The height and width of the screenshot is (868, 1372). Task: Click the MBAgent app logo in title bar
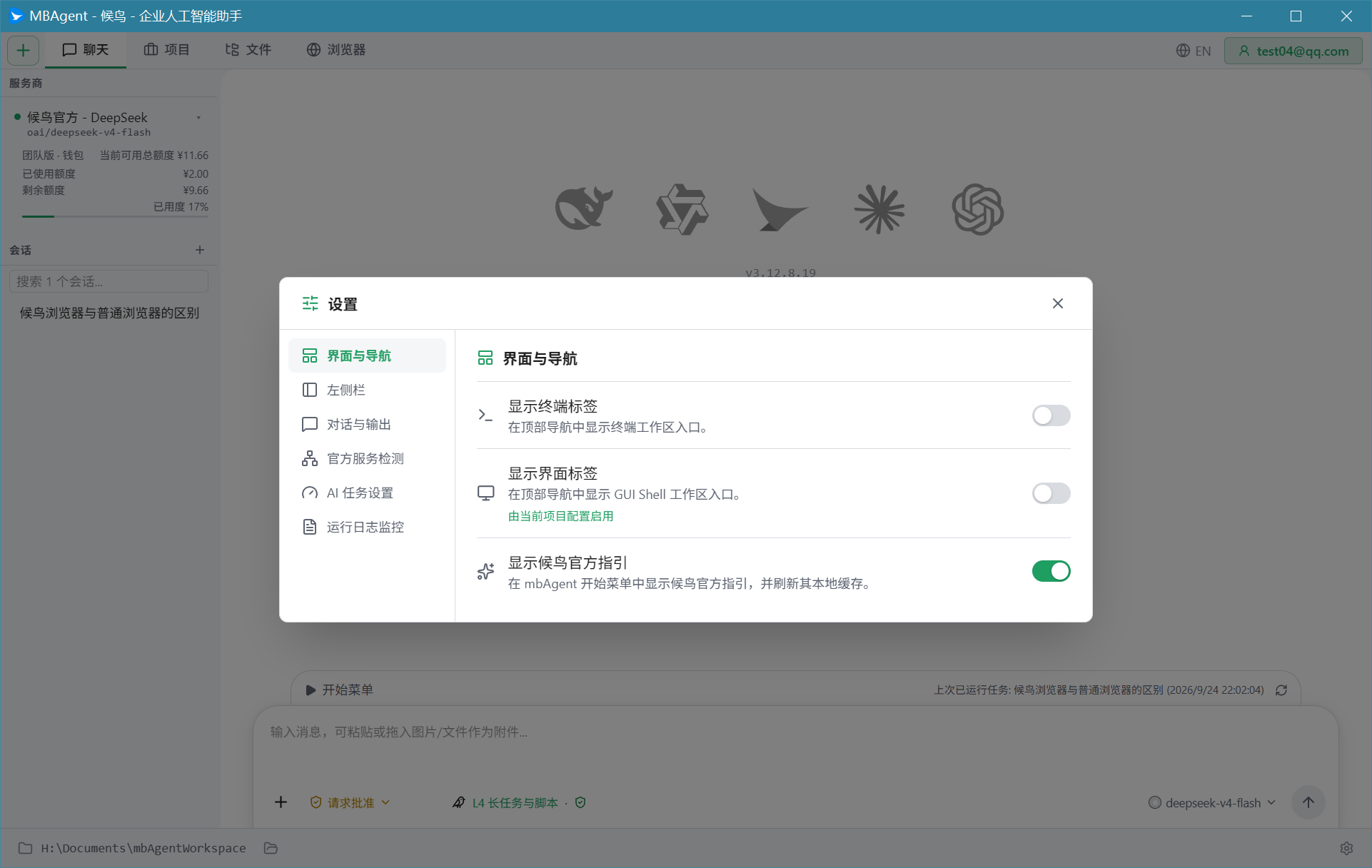point(16,16)
